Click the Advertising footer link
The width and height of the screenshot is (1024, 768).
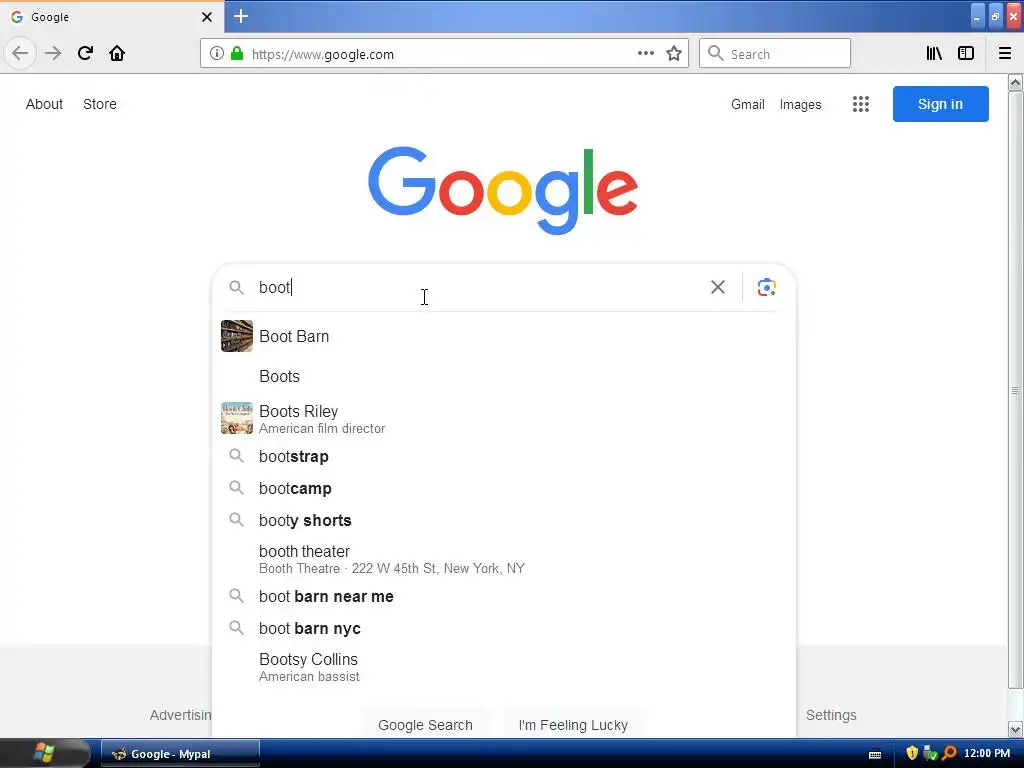[x=181, y=715]
